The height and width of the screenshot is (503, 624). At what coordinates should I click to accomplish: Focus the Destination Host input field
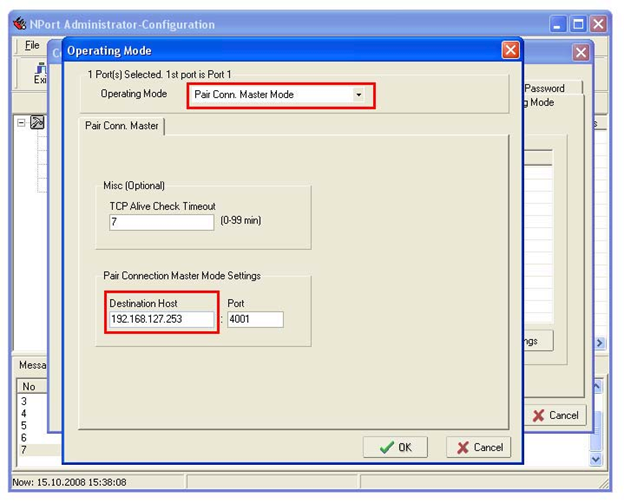(x=161, y=320)
